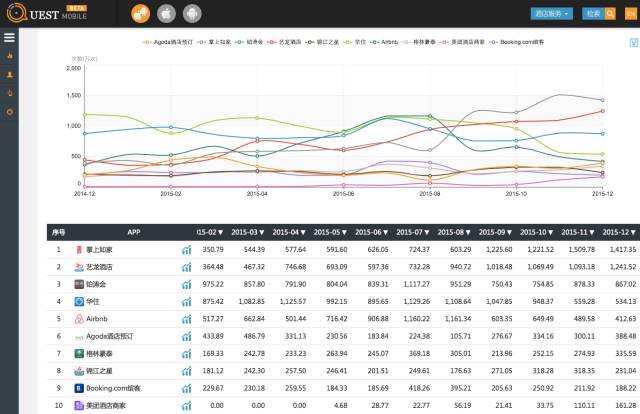Image resolution: width=640 pixels, height=414 pixels.
Task: Click the 161.28 value cell
Action: tap(626, 406)
